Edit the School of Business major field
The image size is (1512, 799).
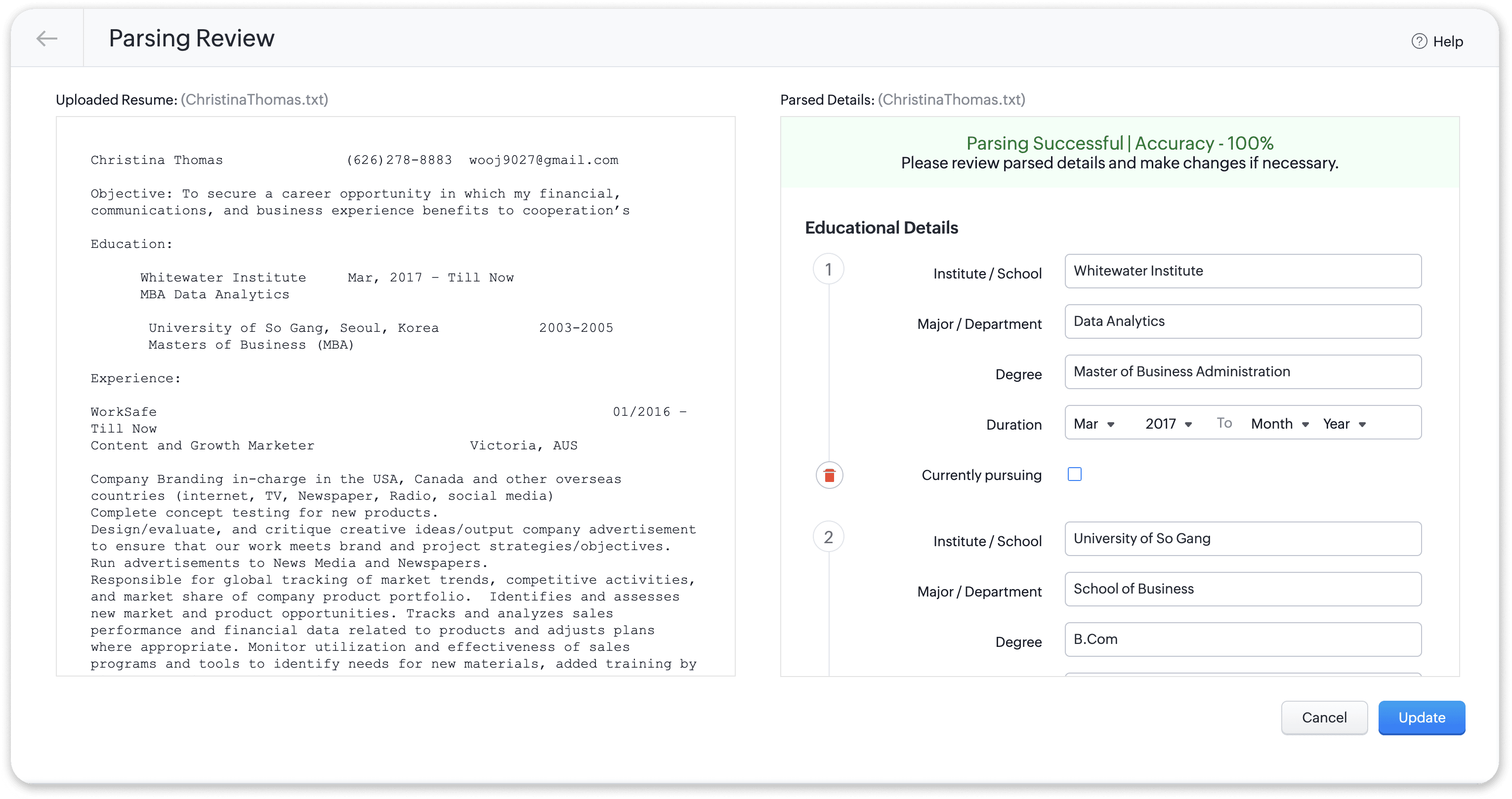click(x=1243, y=589)
